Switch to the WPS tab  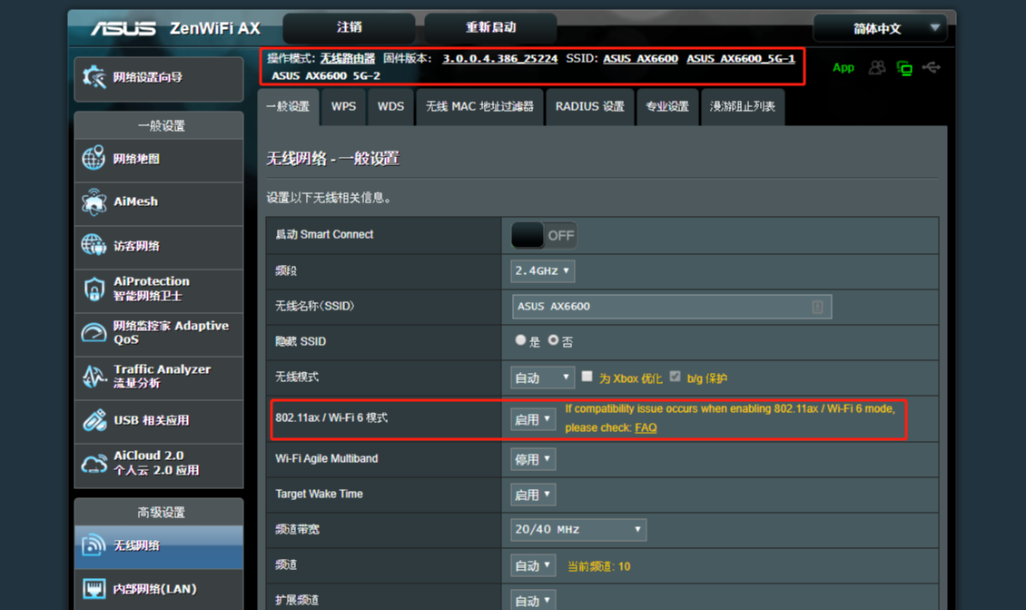click(x=344, y=107)
